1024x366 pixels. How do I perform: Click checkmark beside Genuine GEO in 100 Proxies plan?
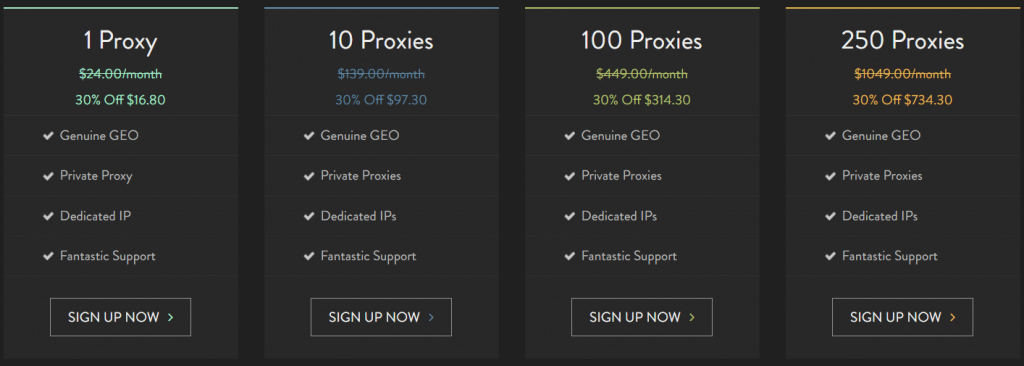pyautogui.click(x=569, y=136)
